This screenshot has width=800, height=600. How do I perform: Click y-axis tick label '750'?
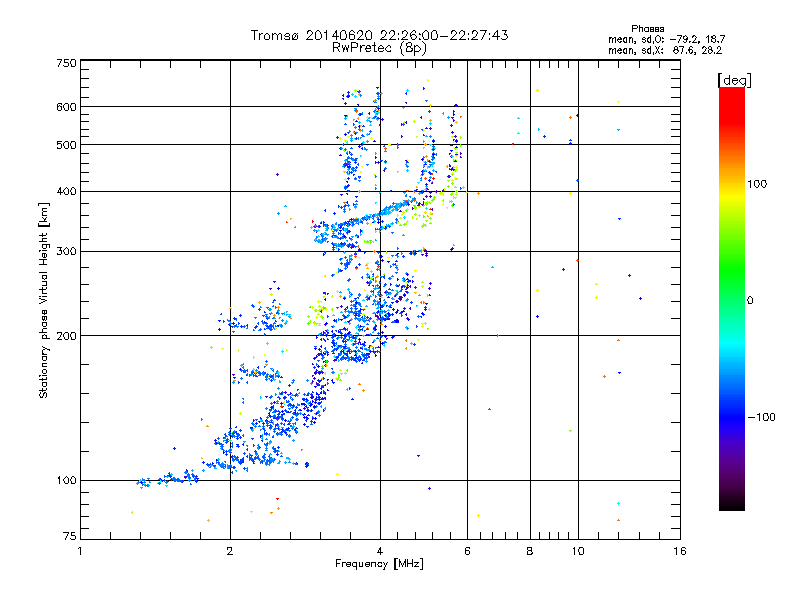[x=66, y=63]
